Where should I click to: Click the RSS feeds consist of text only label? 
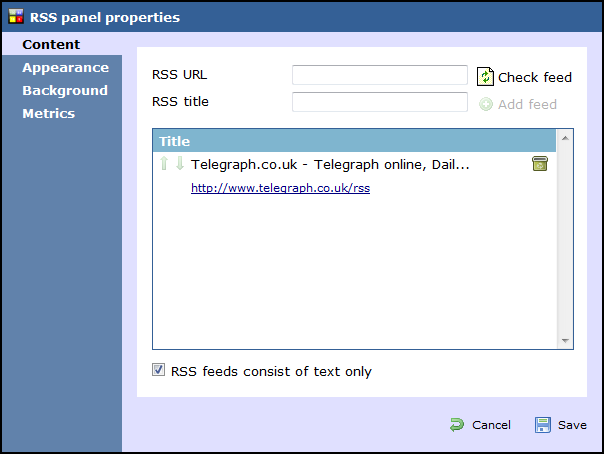[x=271, y=371]
